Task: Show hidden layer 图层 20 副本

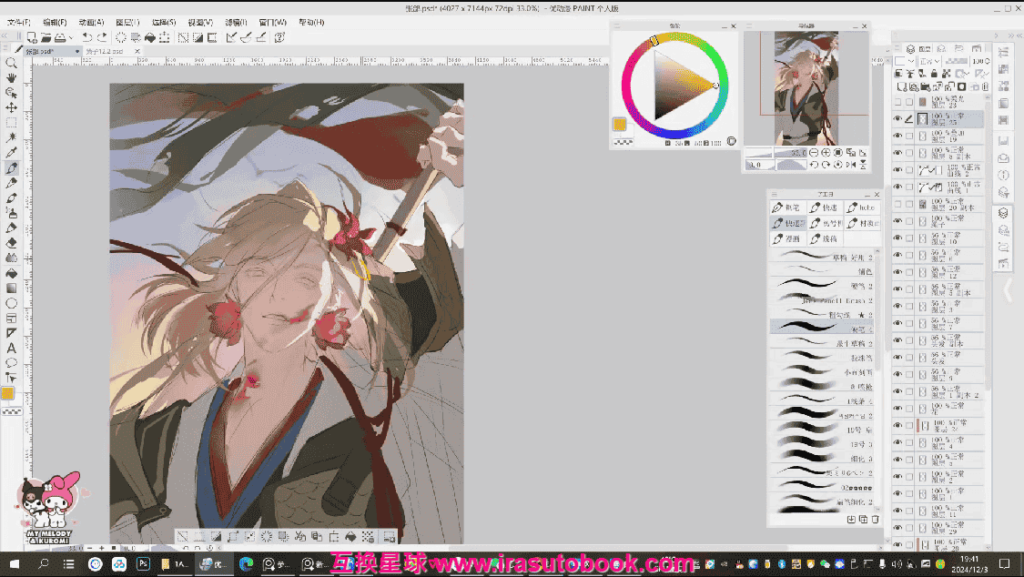Action: click(898, 204)
